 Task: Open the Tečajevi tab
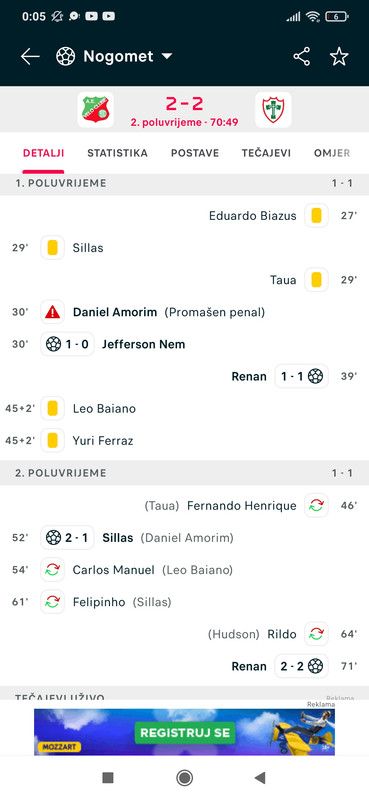click(266, 153)
